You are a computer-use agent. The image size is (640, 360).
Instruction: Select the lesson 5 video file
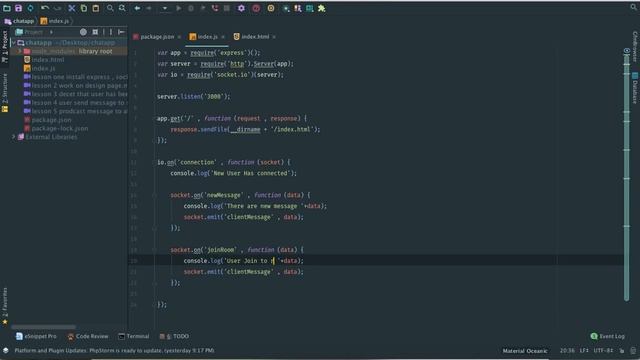coord(76,111)
